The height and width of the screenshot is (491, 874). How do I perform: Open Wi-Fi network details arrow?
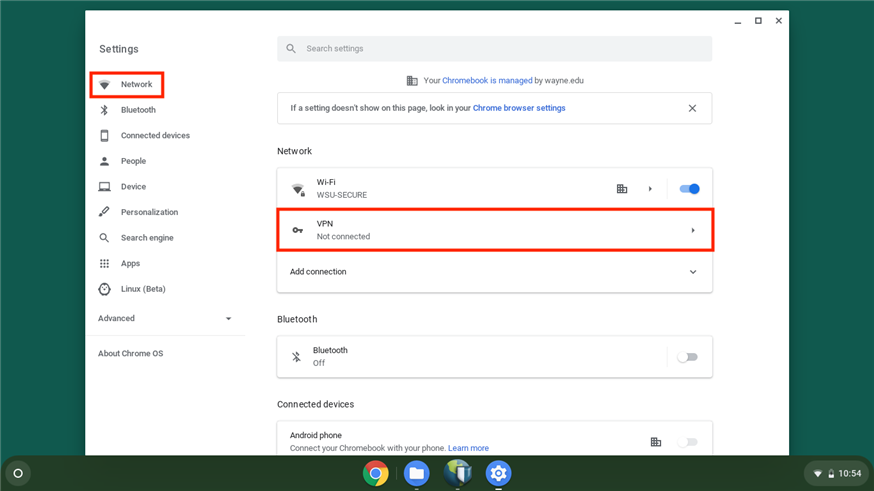[x=650, y=189]
